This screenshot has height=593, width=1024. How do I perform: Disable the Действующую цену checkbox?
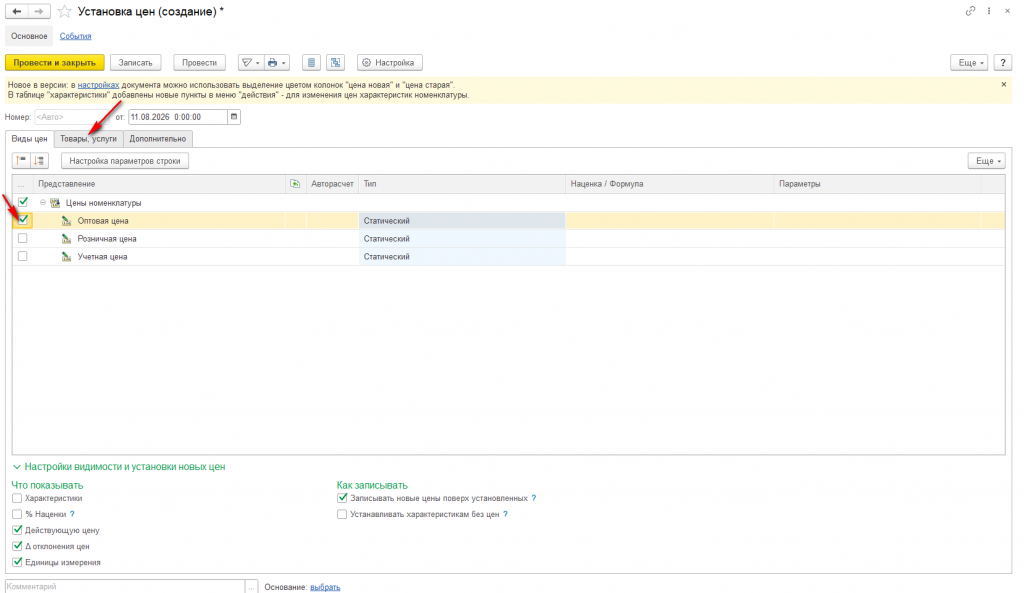[17, 530]
